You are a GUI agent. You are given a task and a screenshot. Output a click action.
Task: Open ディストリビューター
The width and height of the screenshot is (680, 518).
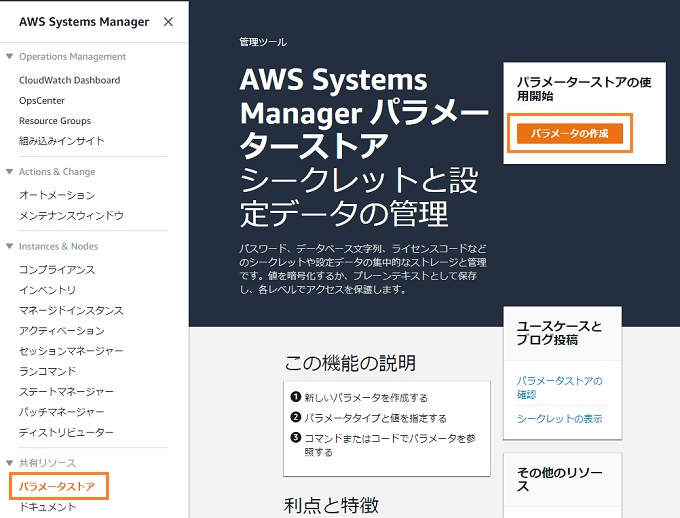pos(66,433)
